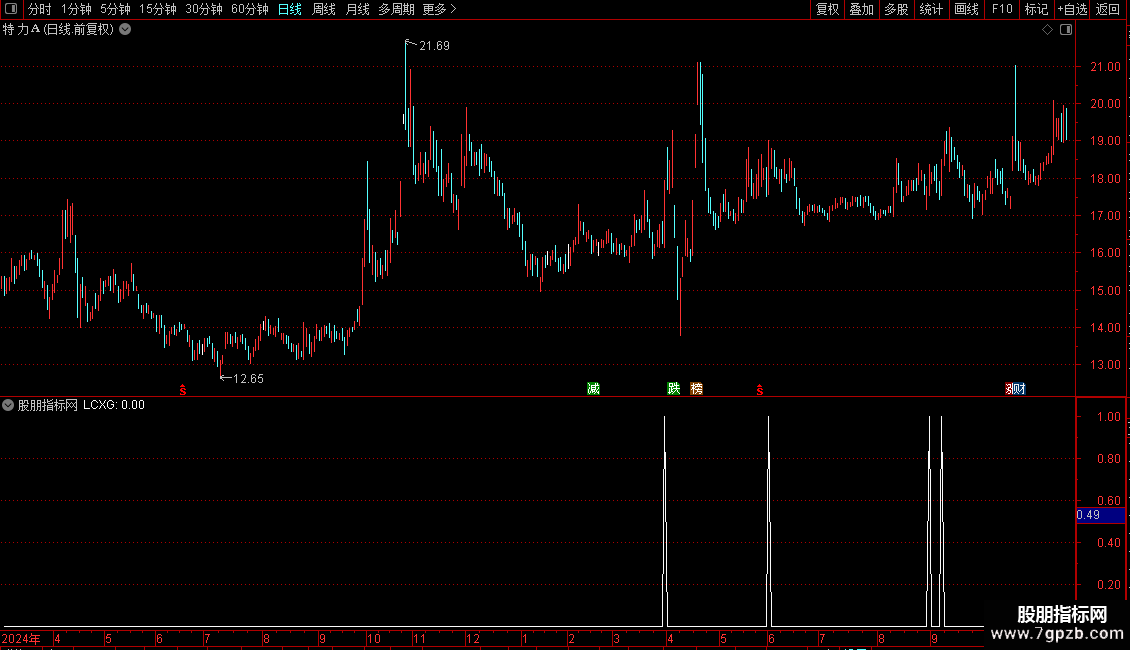This screenshot has width=1130, height=650.
Task: Click the month 10 date axis marker
Action: (373, 638)
